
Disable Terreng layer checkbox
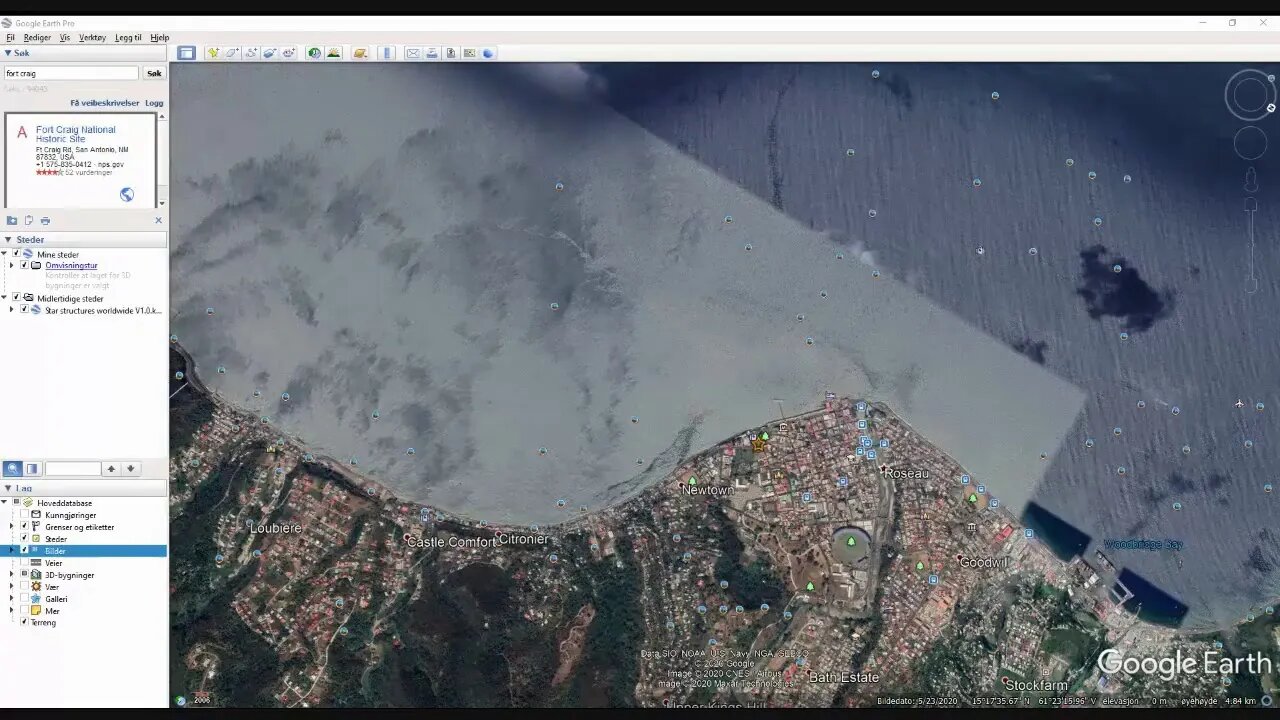click(x=24, y=622)
